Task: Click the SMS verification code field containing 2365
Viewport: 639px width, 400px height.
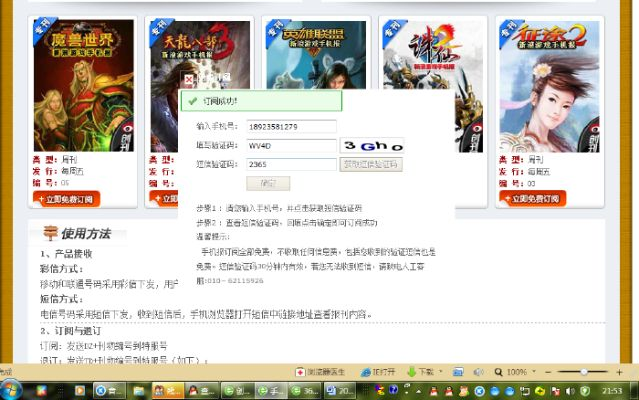Action: (x=291, y=164)
